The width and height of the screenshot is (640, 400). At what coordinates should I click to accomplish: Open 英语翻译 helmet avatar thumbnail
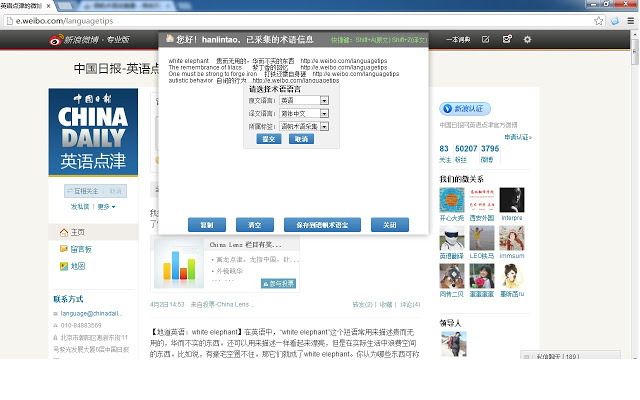pos(452,238)
